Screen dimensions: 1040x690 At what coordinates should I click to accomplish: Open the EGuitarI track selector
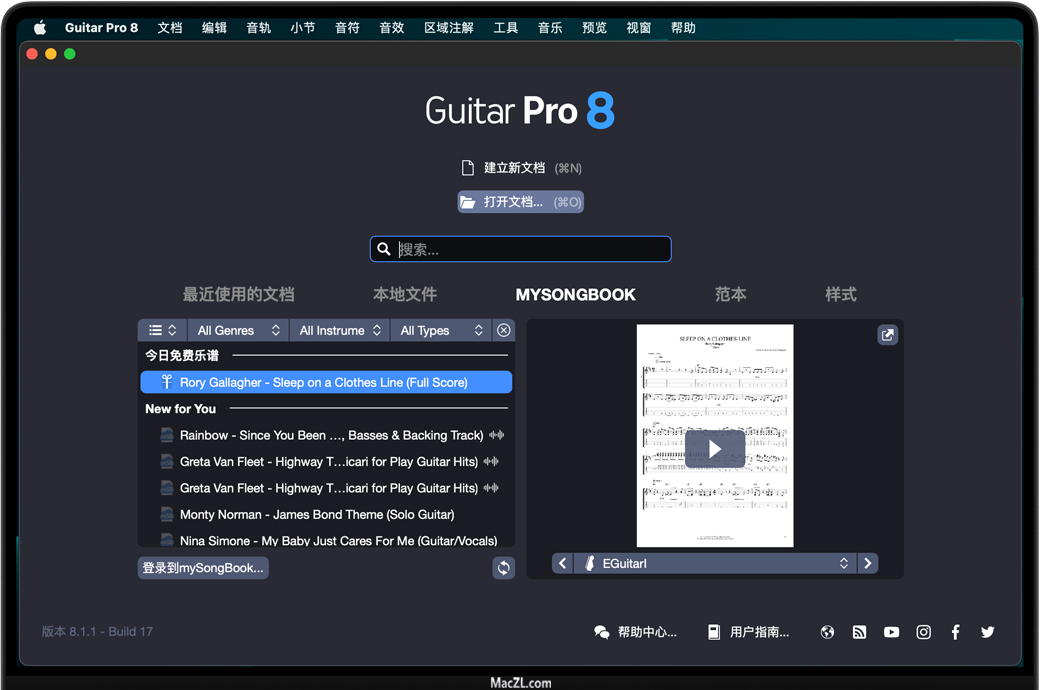pos(715,564)
